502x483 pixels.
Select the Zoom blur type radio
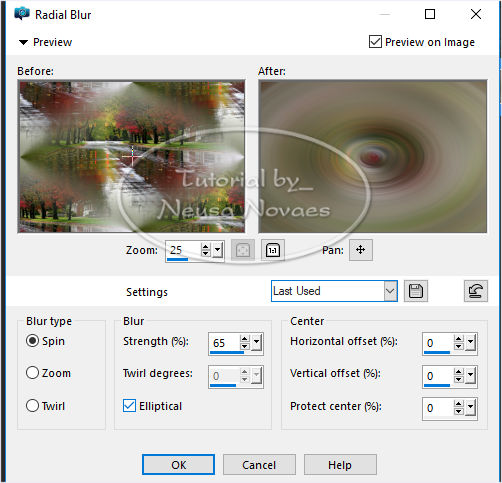pyautogui.click(x=33, y=373)
